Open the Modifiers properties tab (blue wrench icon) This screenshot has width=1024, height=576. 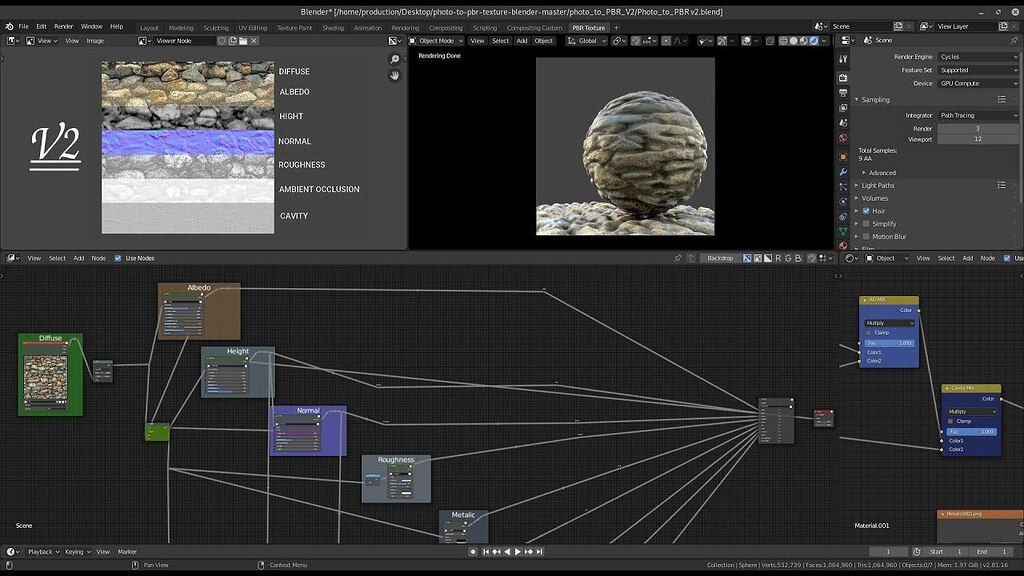843,172
